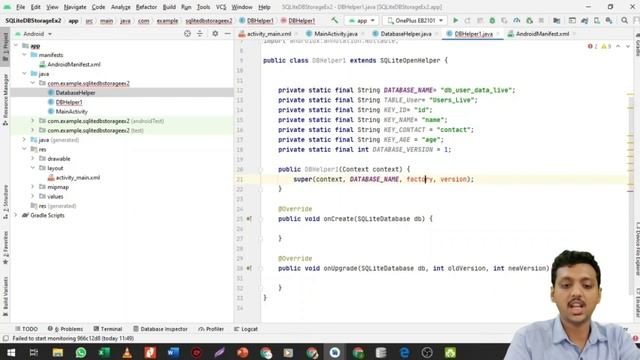Collapse all in Project panel
The height and width of the screenshot is (360, 640).
pyautogui.click(x=200, y=34)
